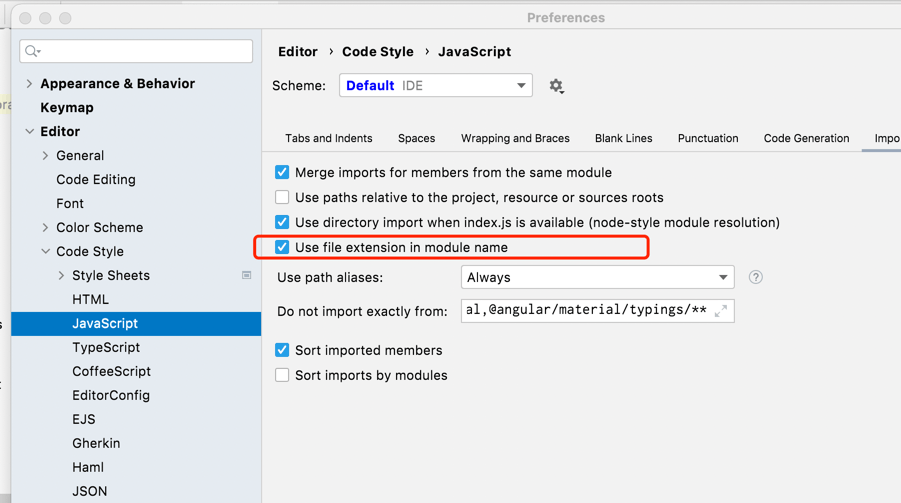Switch to Tabs and Indents tab
Viewport: 901px width, 503px height.
(x=329, y=139)
